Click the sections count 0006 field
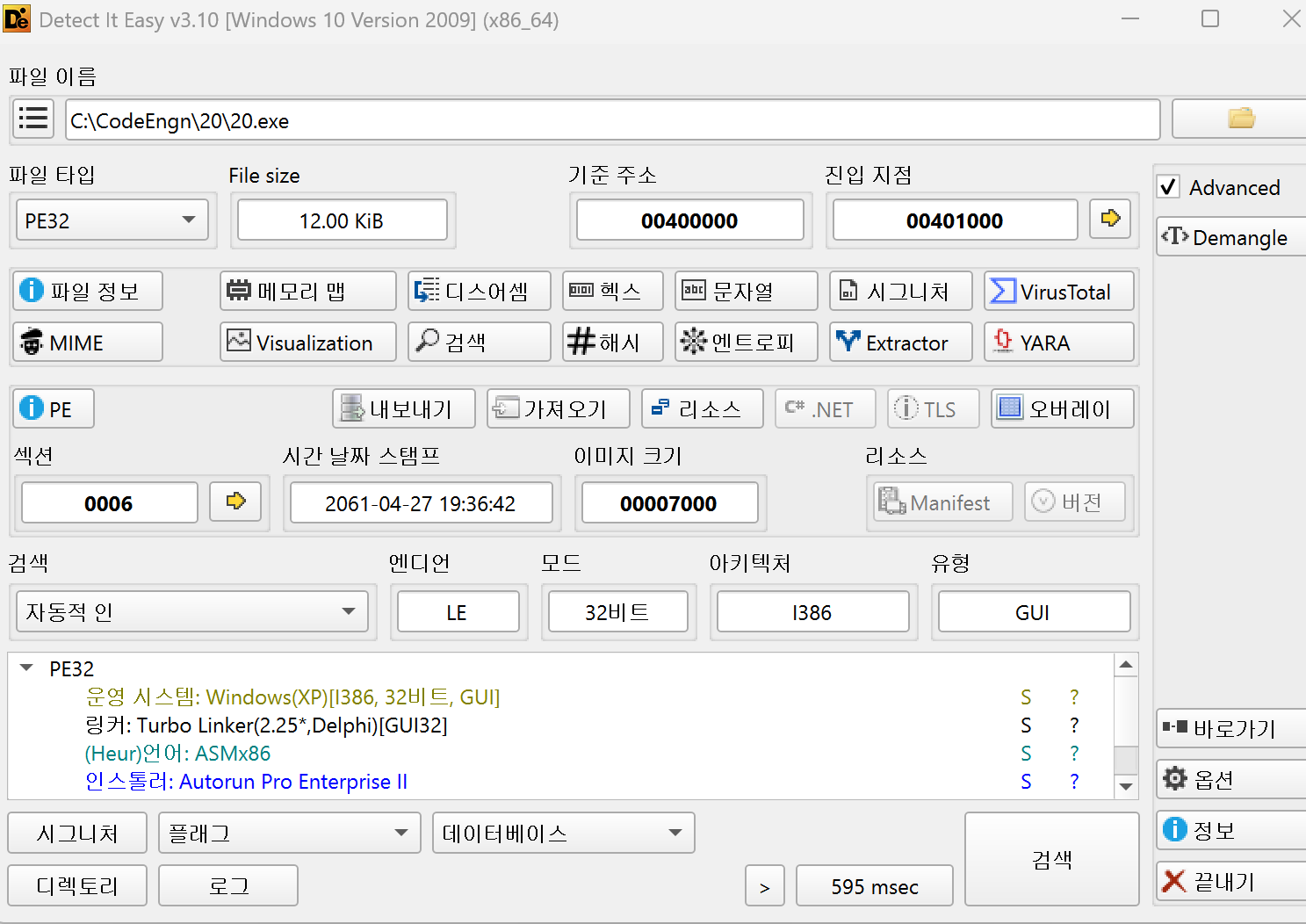Screen dimensions: 1306x924 click(x=110, y=502)
